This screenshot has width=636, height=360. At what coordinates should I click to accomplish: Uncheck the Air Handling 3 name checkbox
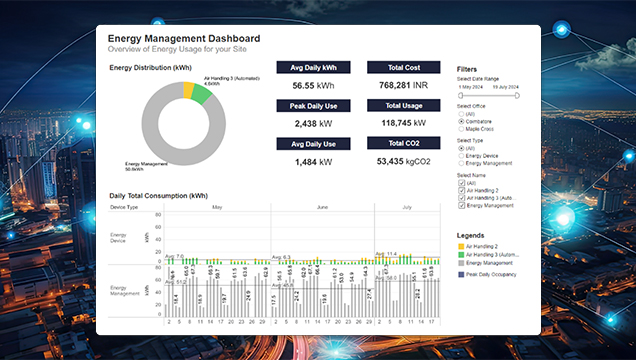point(462,198)
